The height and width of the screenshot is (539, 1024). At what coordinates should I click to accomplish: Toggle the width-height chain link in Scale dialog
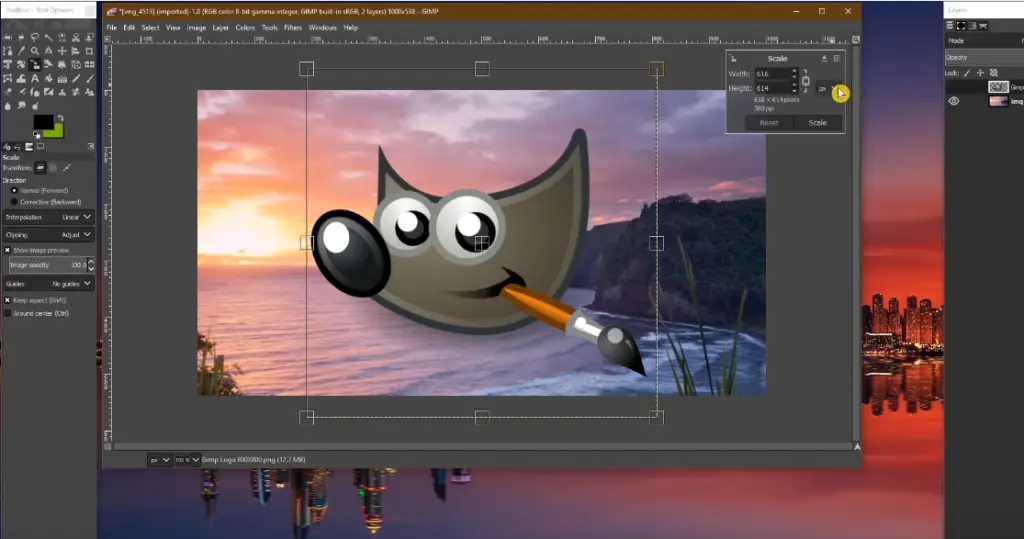pos(806,81)
